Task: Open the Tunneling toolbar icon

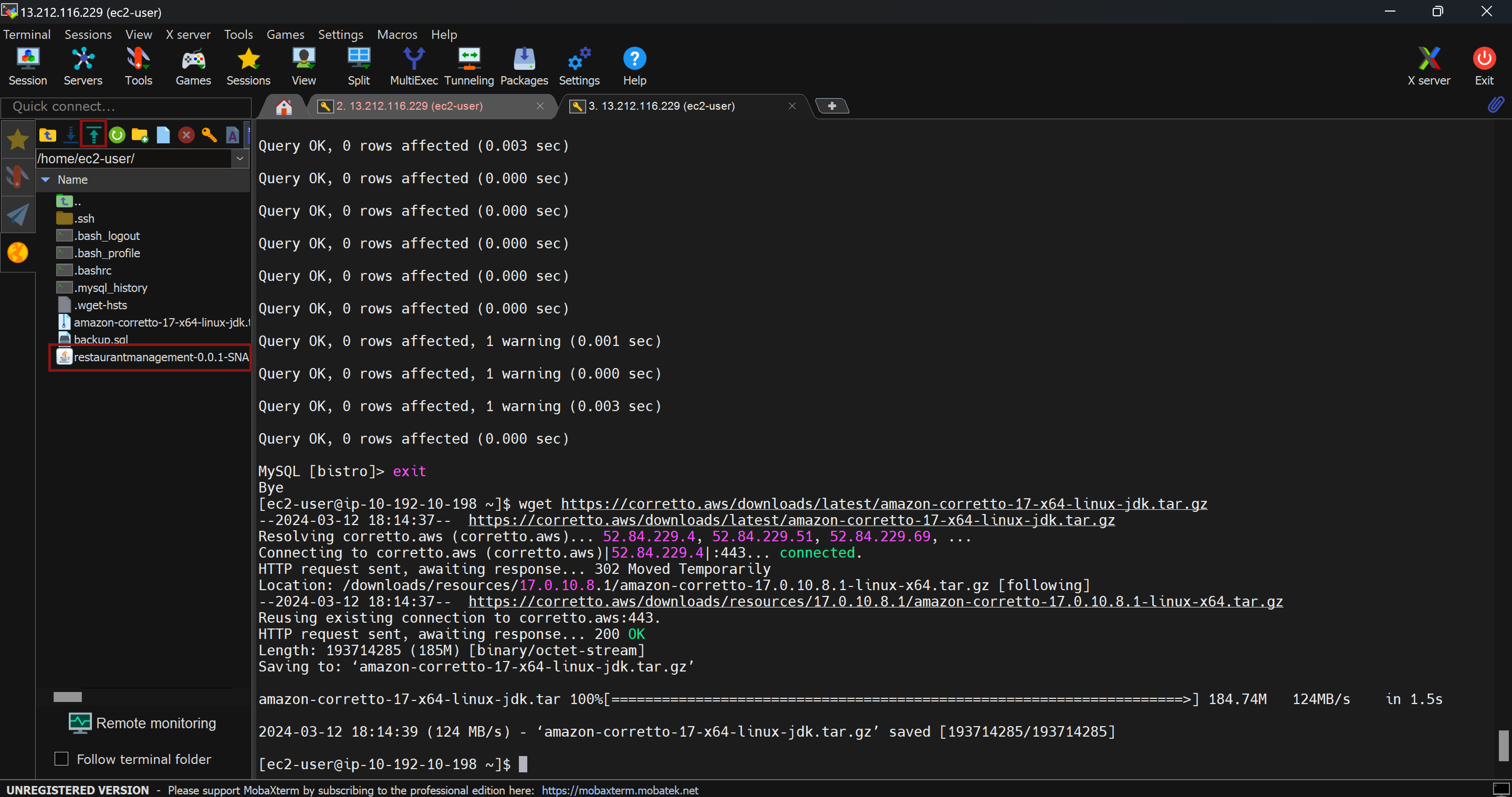Action: coord(469,66)
